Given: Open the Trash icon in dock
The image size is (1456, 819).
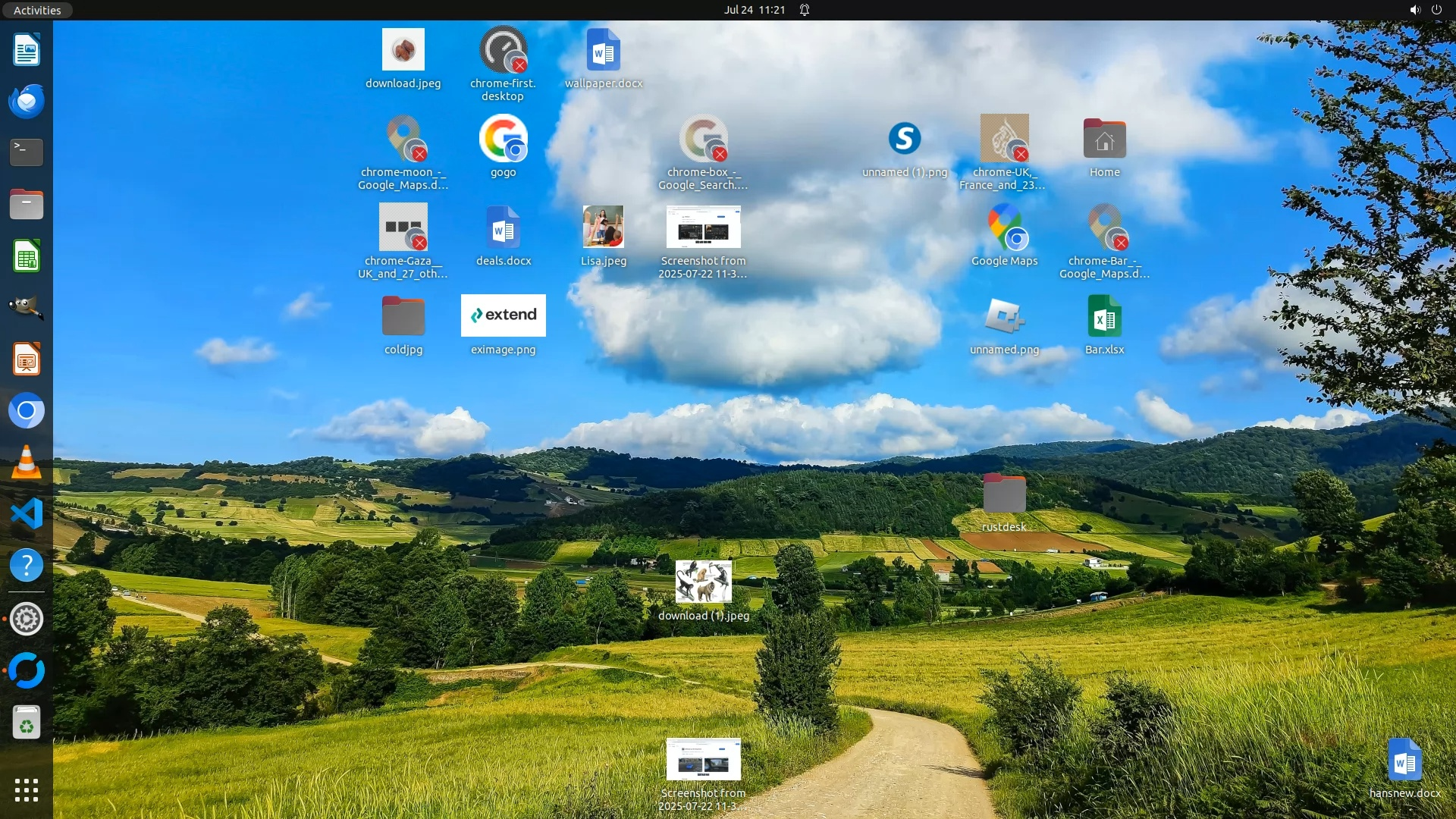Looking at the screenshot, I should coord(27,723).
